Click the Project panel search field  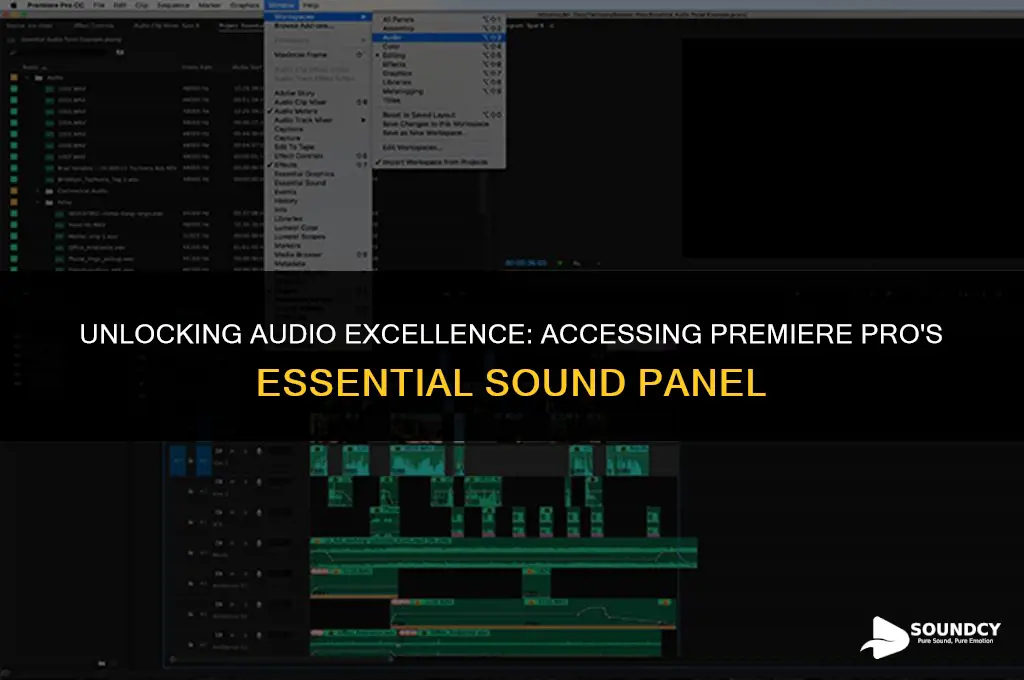click(60, 52)
